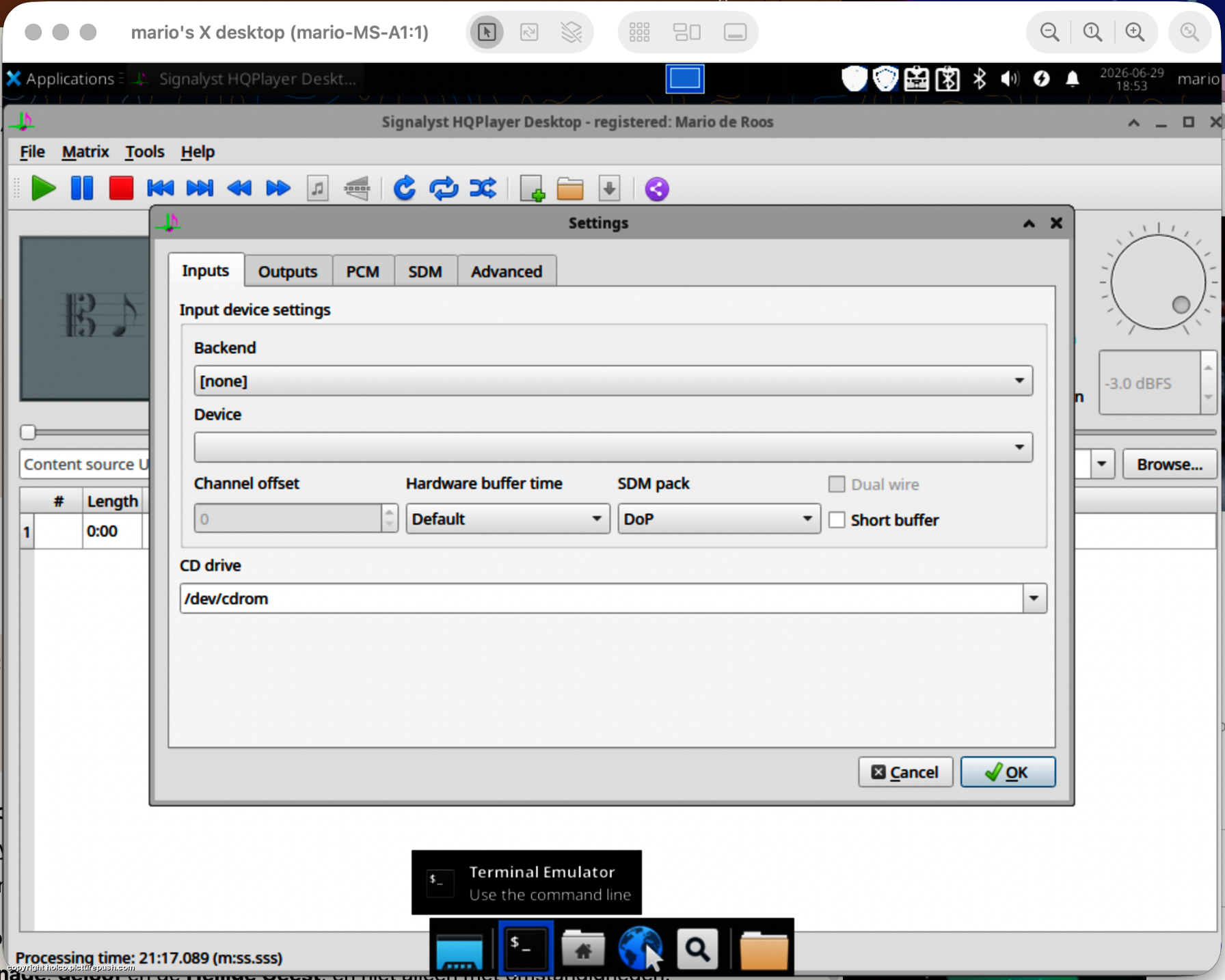Open the application finder magnifier dock icon
Viewport: 1225px width, 980px height.
pyautogui.click(x=697, y=949)
